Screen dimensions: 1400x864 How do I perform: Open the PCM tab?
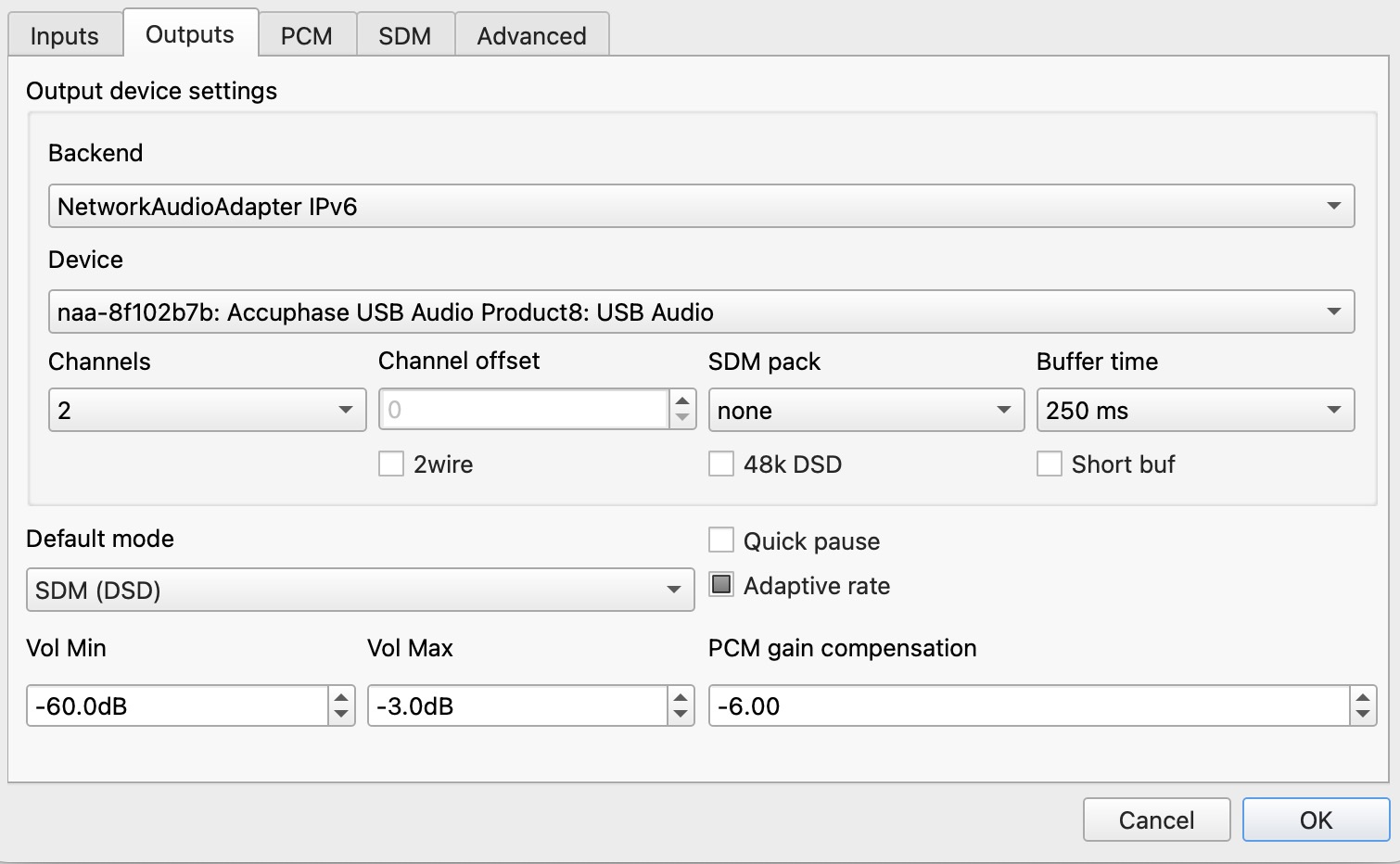[x=307, y=35]
